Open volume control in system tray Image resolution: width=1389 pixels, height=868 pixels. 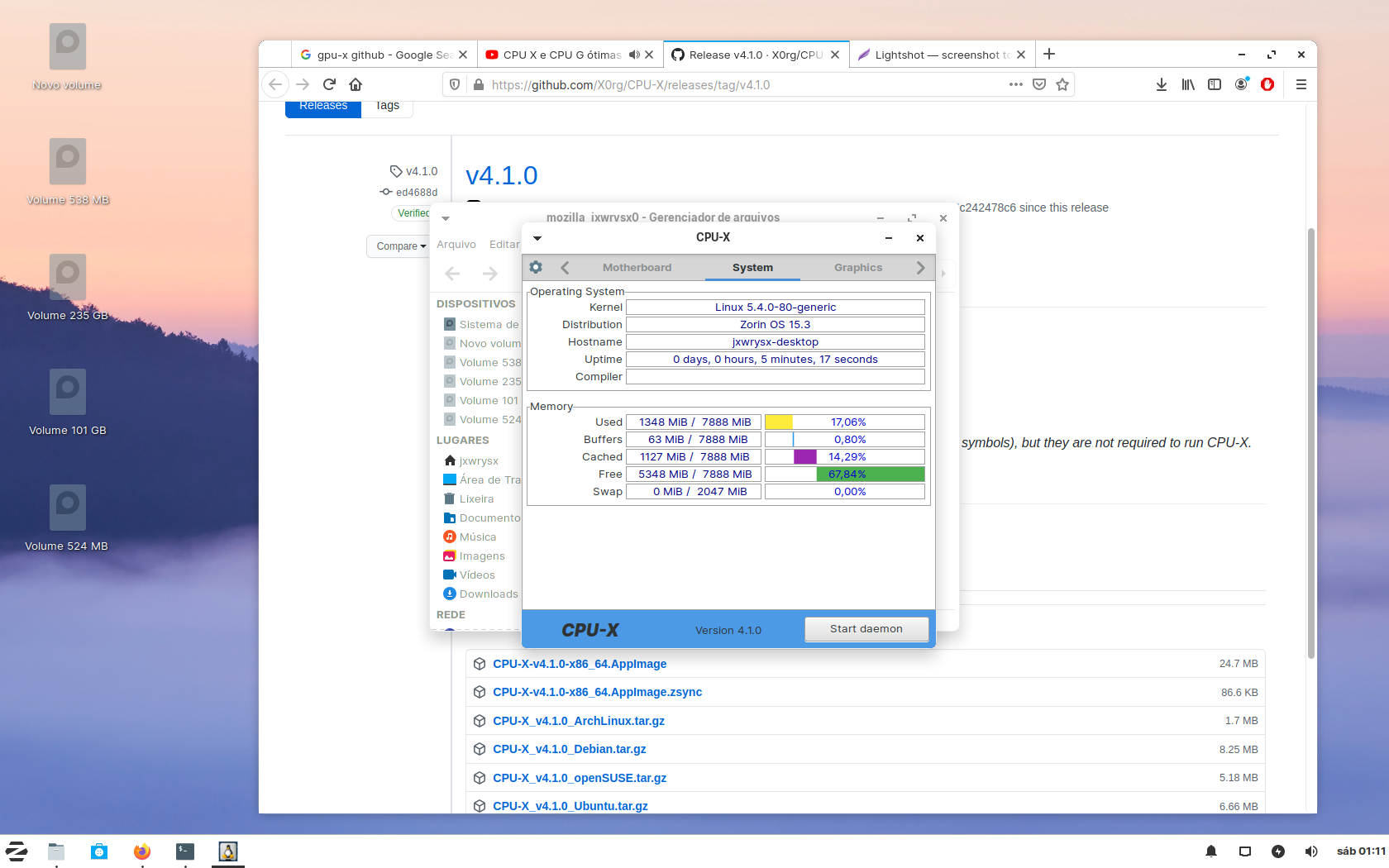click(x=1311, y=851)
